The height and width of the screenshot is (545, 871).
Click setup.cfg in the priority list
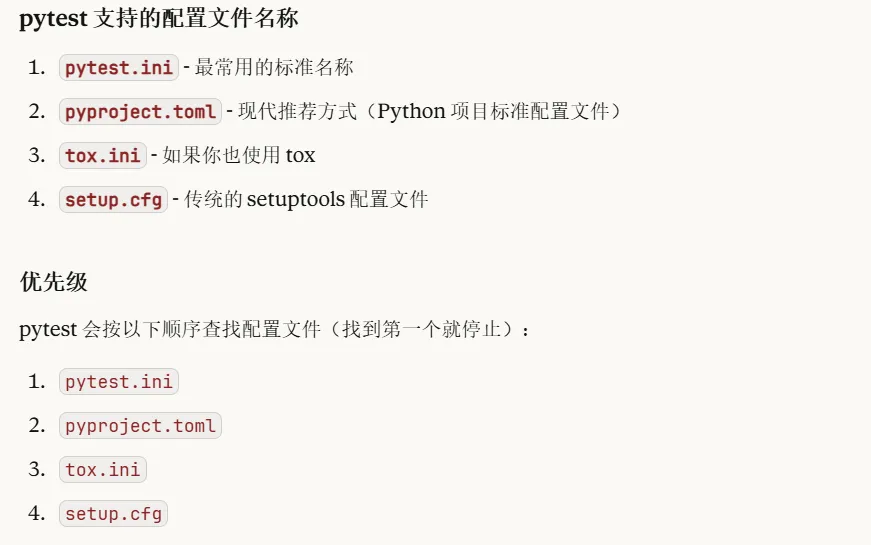click(113, 513)
